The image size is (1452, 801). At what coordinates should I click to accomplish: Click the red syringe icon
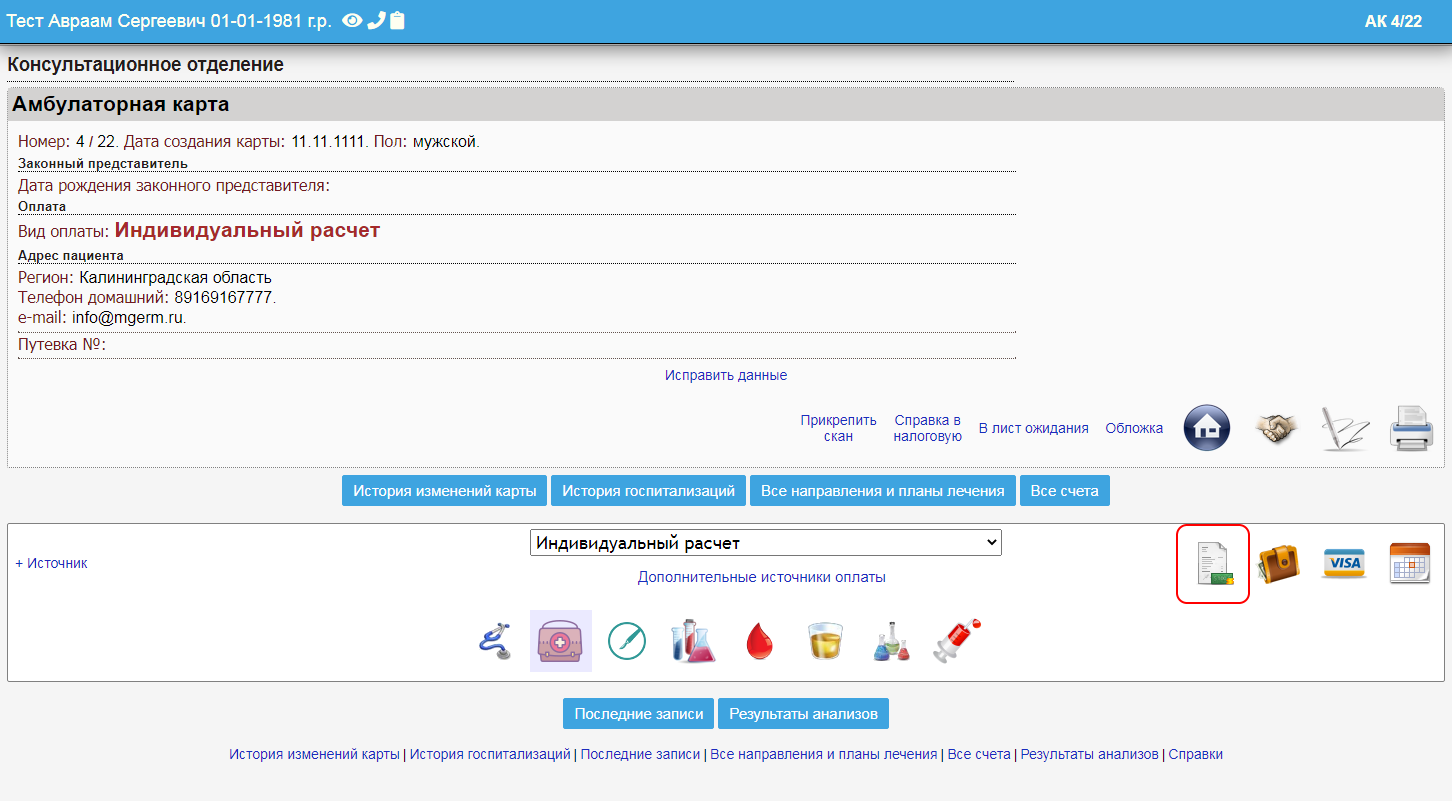(x=957, y=641)
